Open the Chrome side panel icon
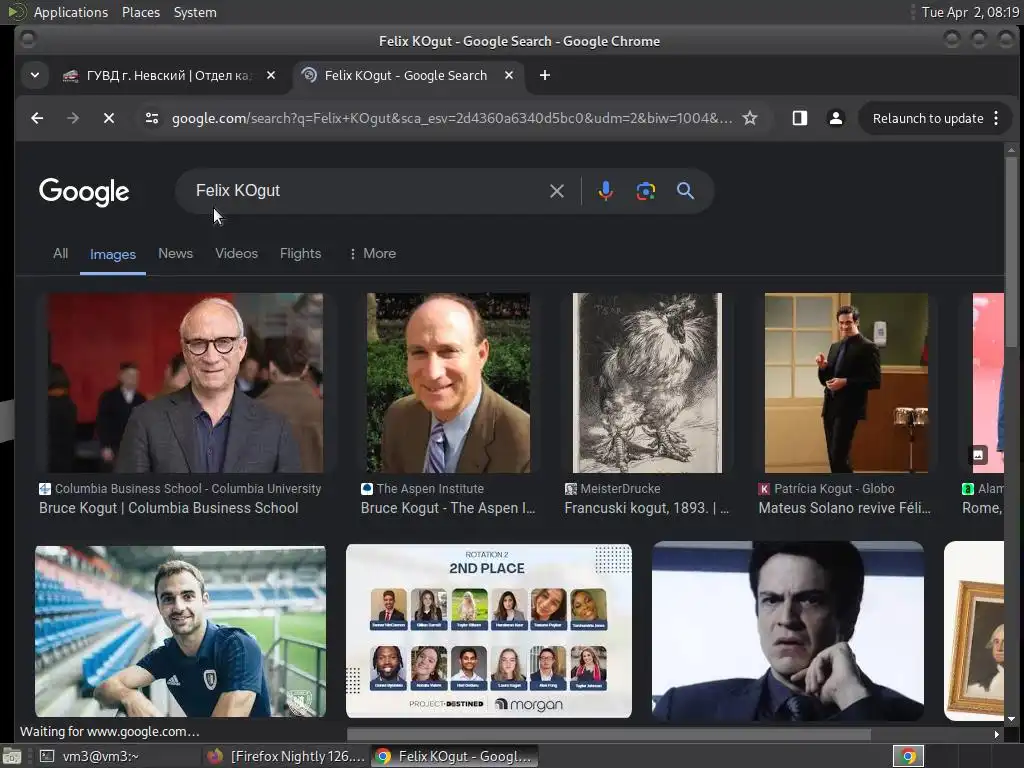1024x768 pixels. [x=799, y=118]
